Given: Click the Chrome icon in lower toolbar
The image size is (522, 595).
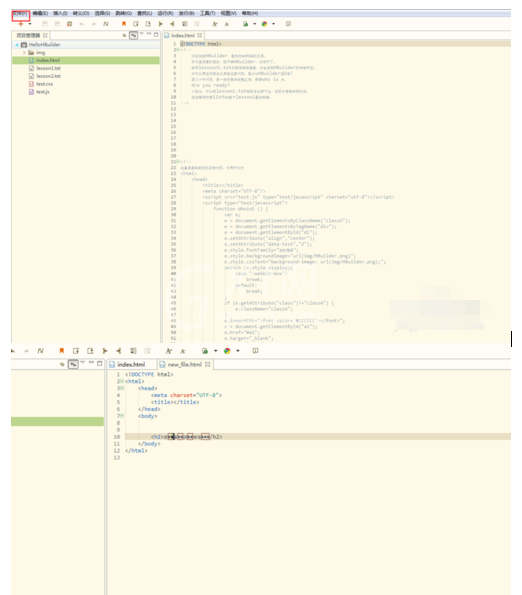Looking at the screenshot, I should [x=227, y=351].
